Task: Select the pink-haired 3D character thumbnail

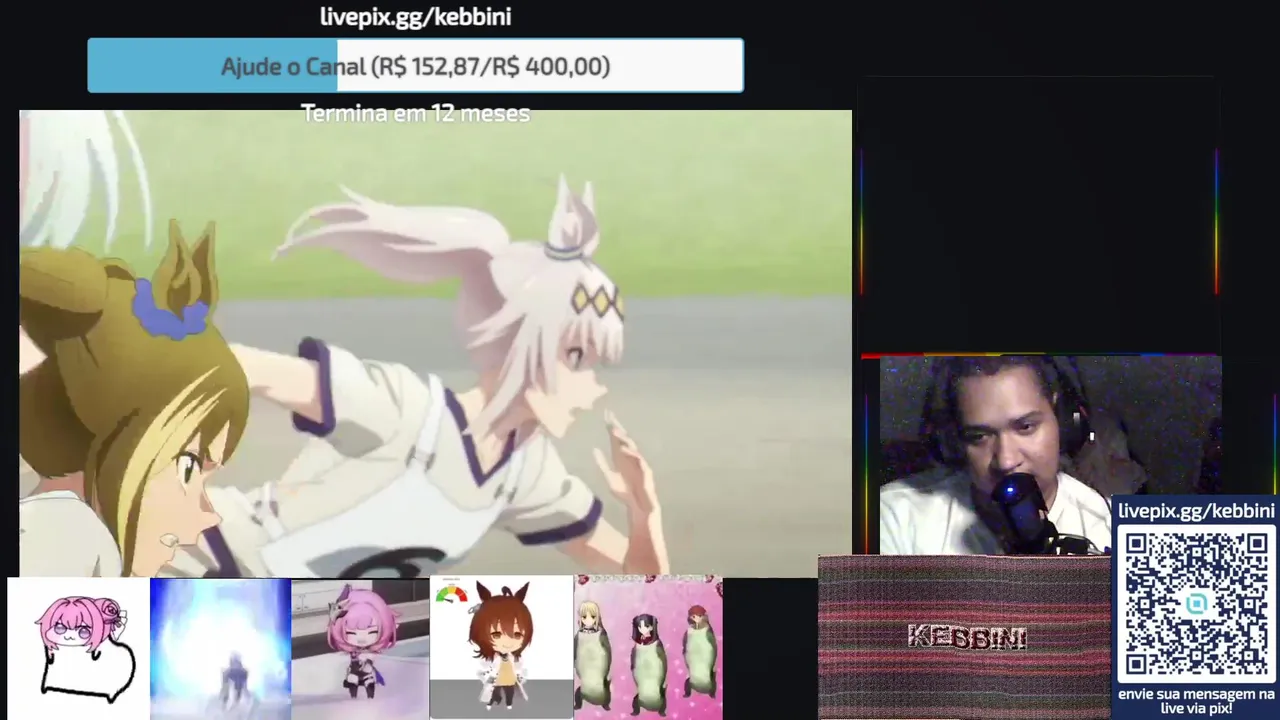Action: click(360, 648)
